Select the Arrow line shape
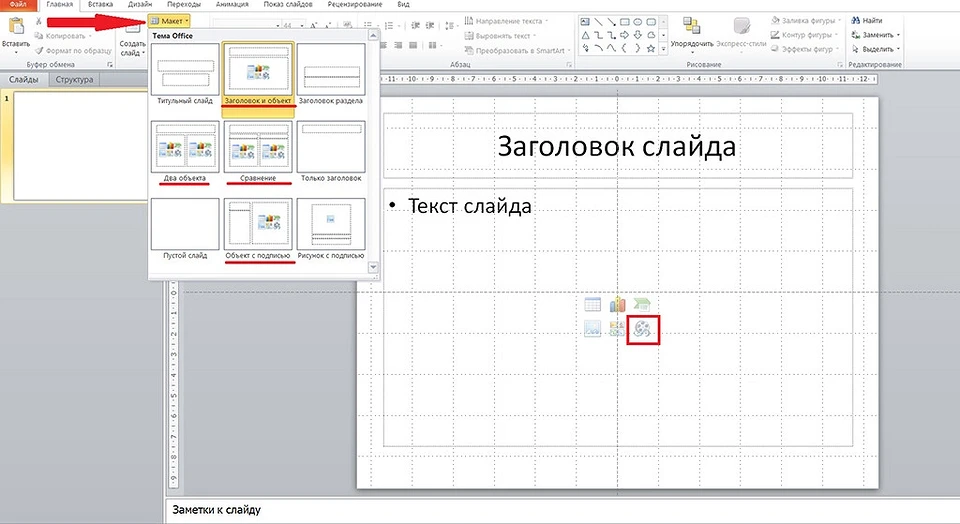 click(611, 22)
